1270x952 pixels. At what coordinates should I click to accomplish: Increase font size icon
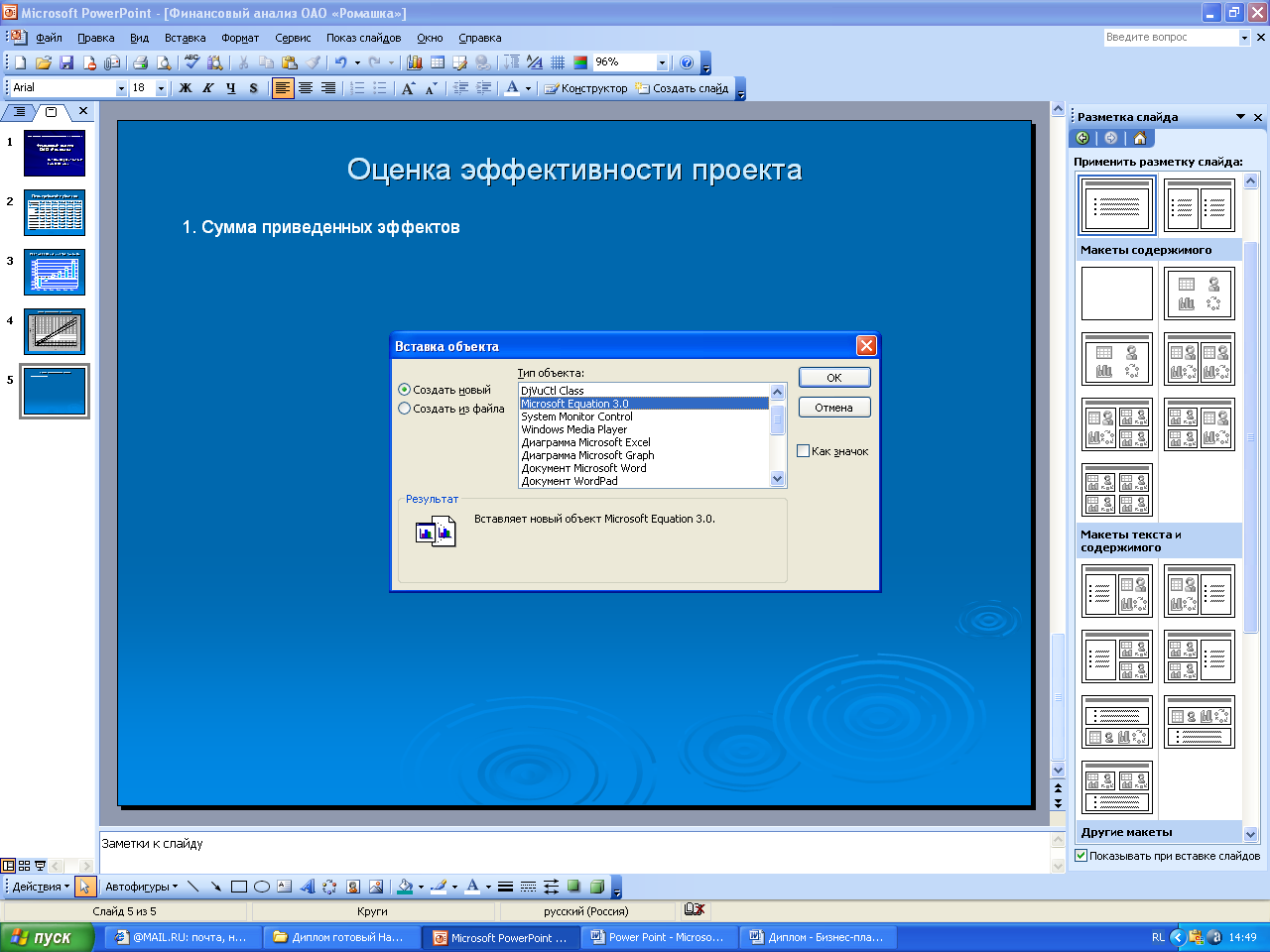coord(408,88)
